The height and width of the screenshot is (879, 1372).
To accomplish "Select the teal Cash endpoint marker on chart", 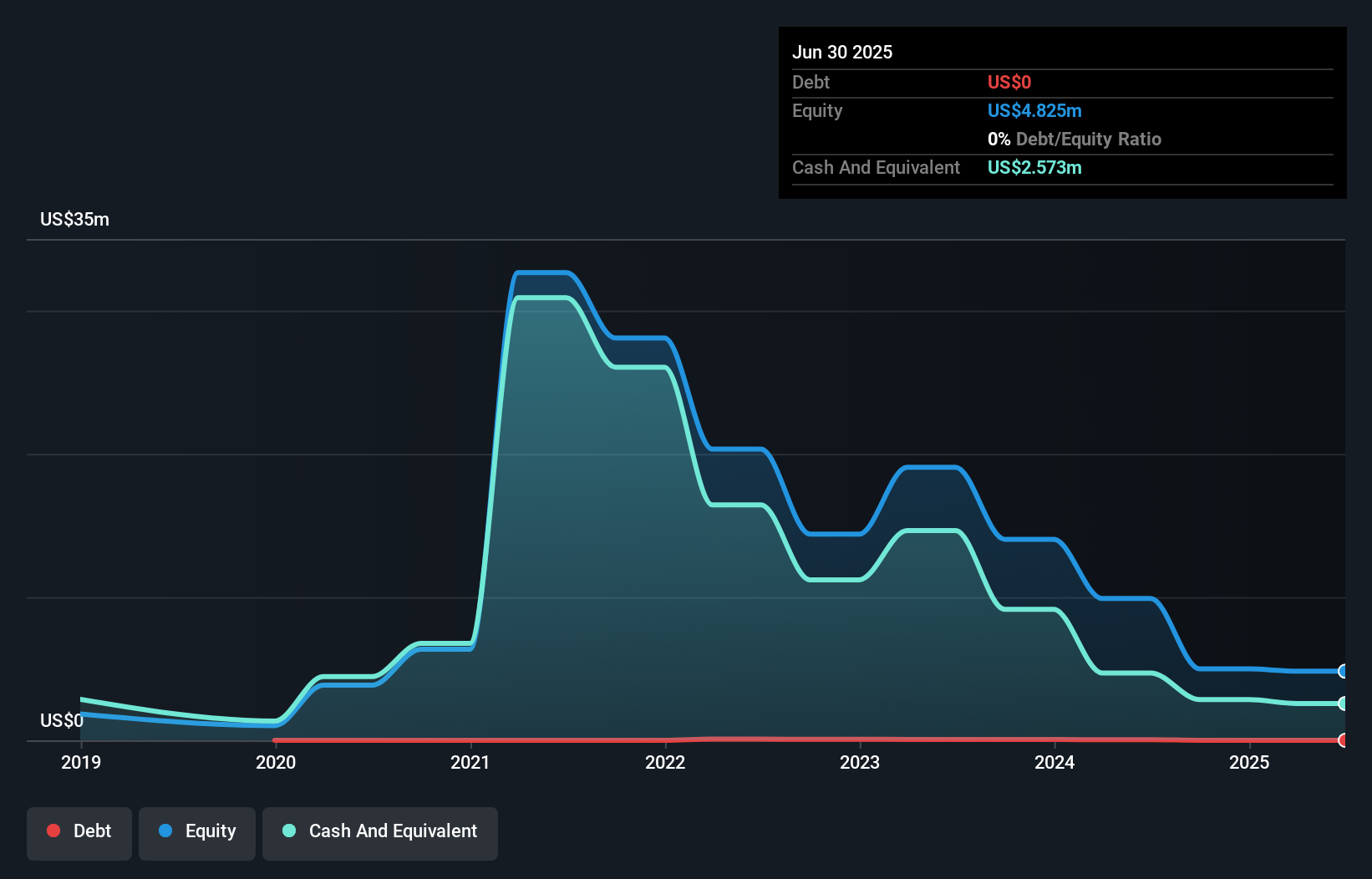I will 1342,704.
